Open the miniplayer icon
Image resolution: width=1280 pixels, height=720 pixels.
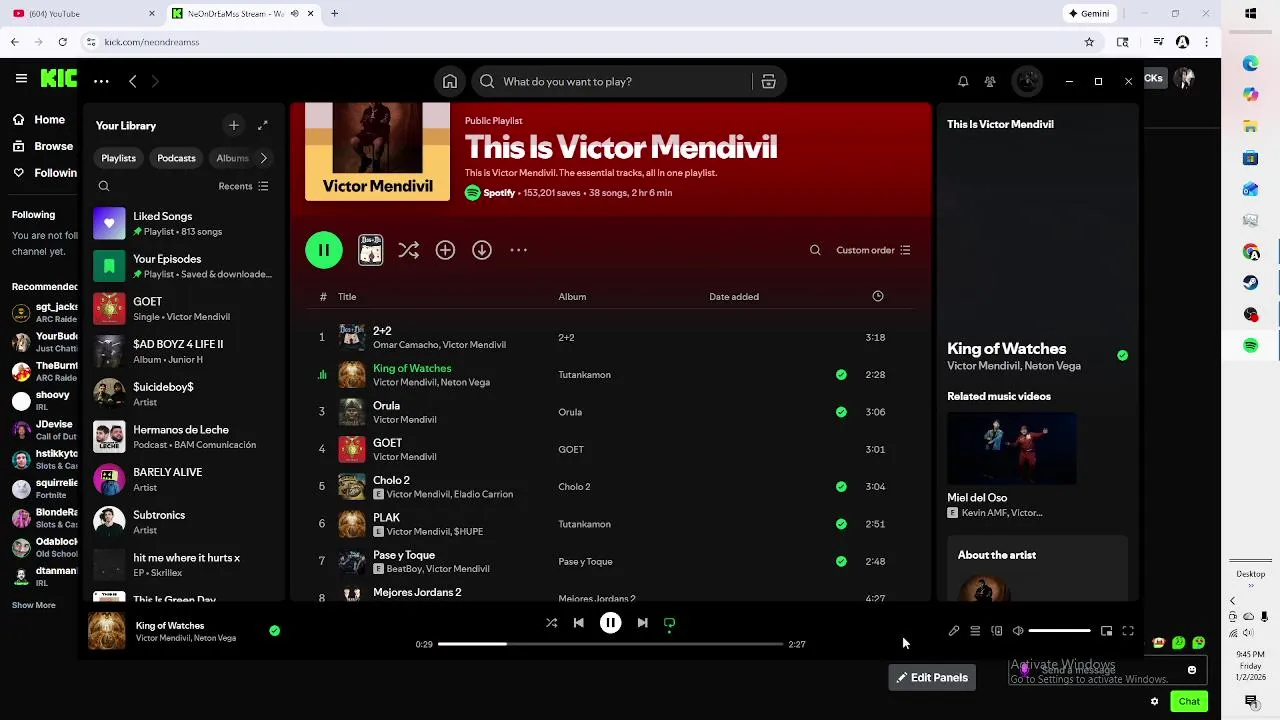pyautogui.click(x=1106, y=631)
